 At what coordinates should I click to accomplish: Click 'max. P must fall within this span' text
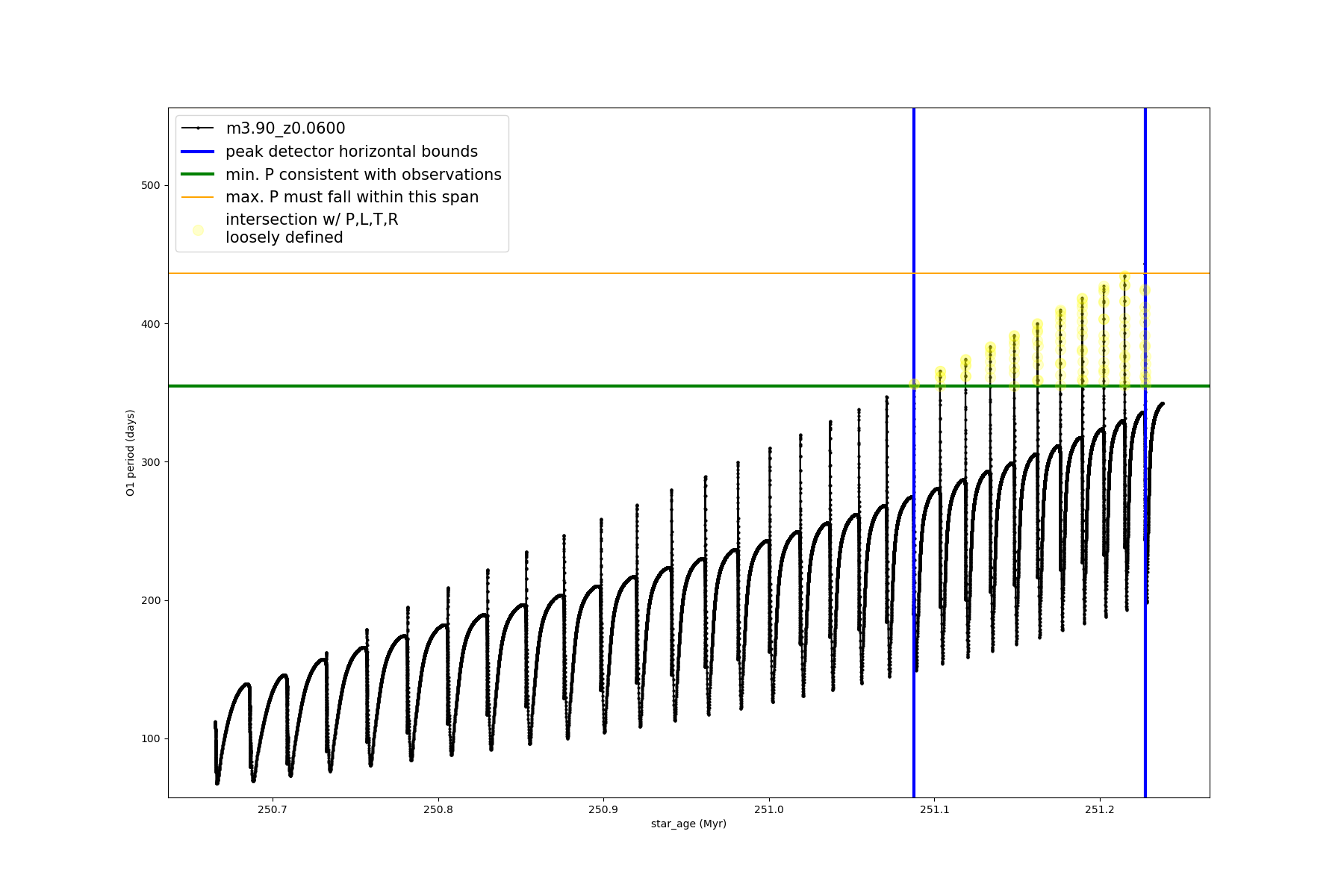tap(352, 197)
